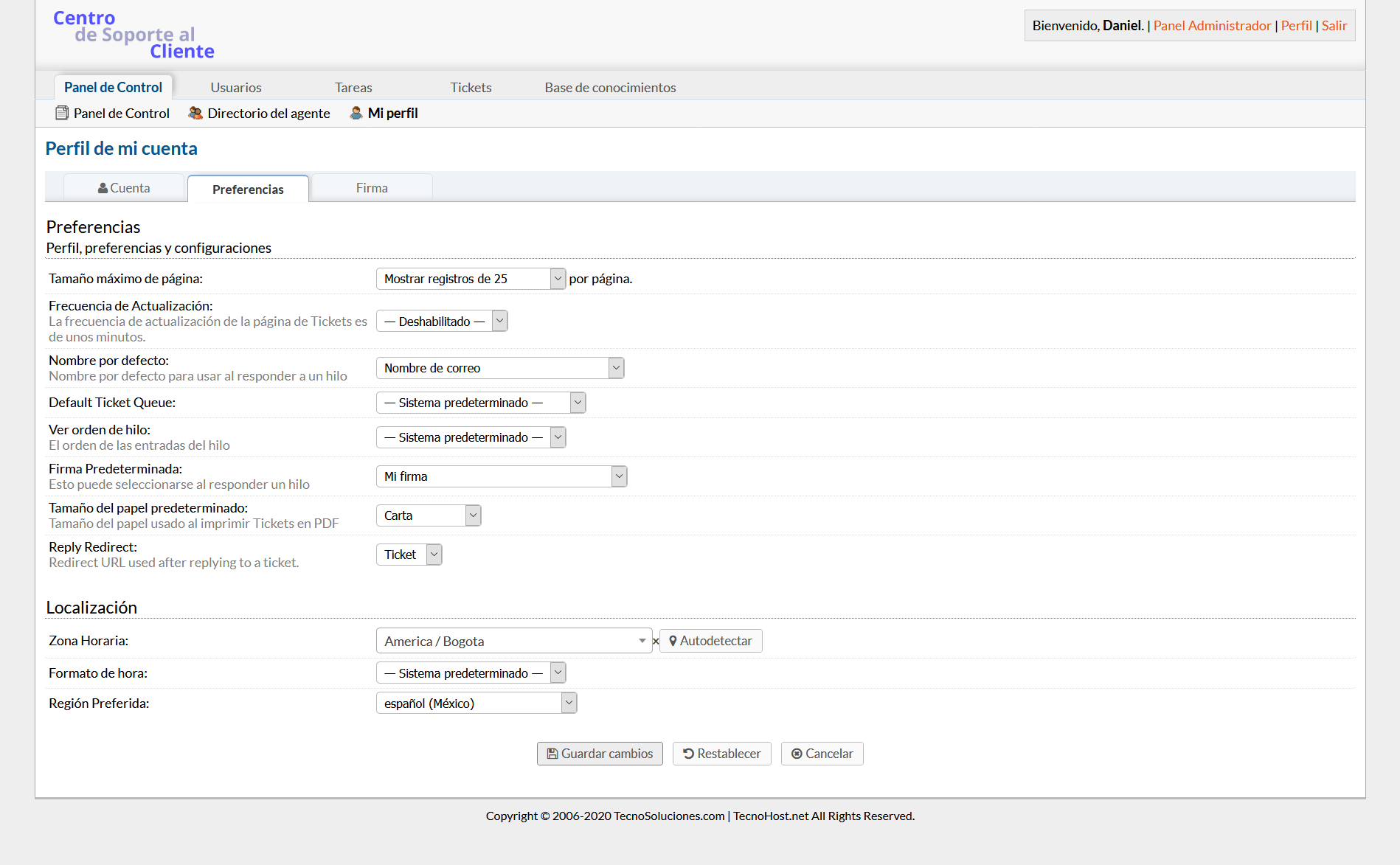Clear the time zone with the x icon
The image size is (1400, 865).
(x=656, y=642)
